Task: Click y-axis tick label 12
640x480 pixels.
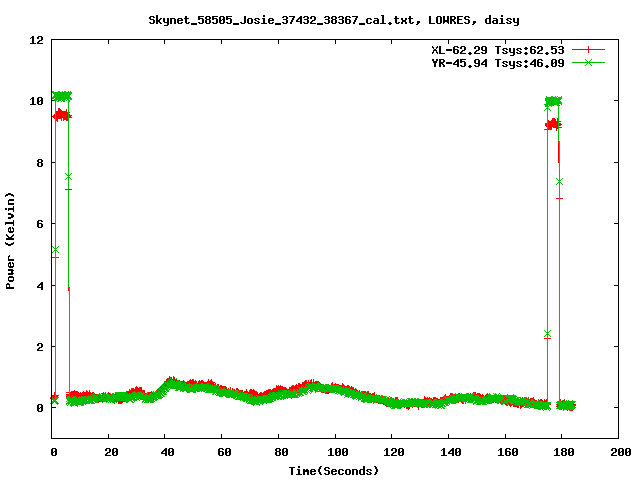Action: [36, 40]
